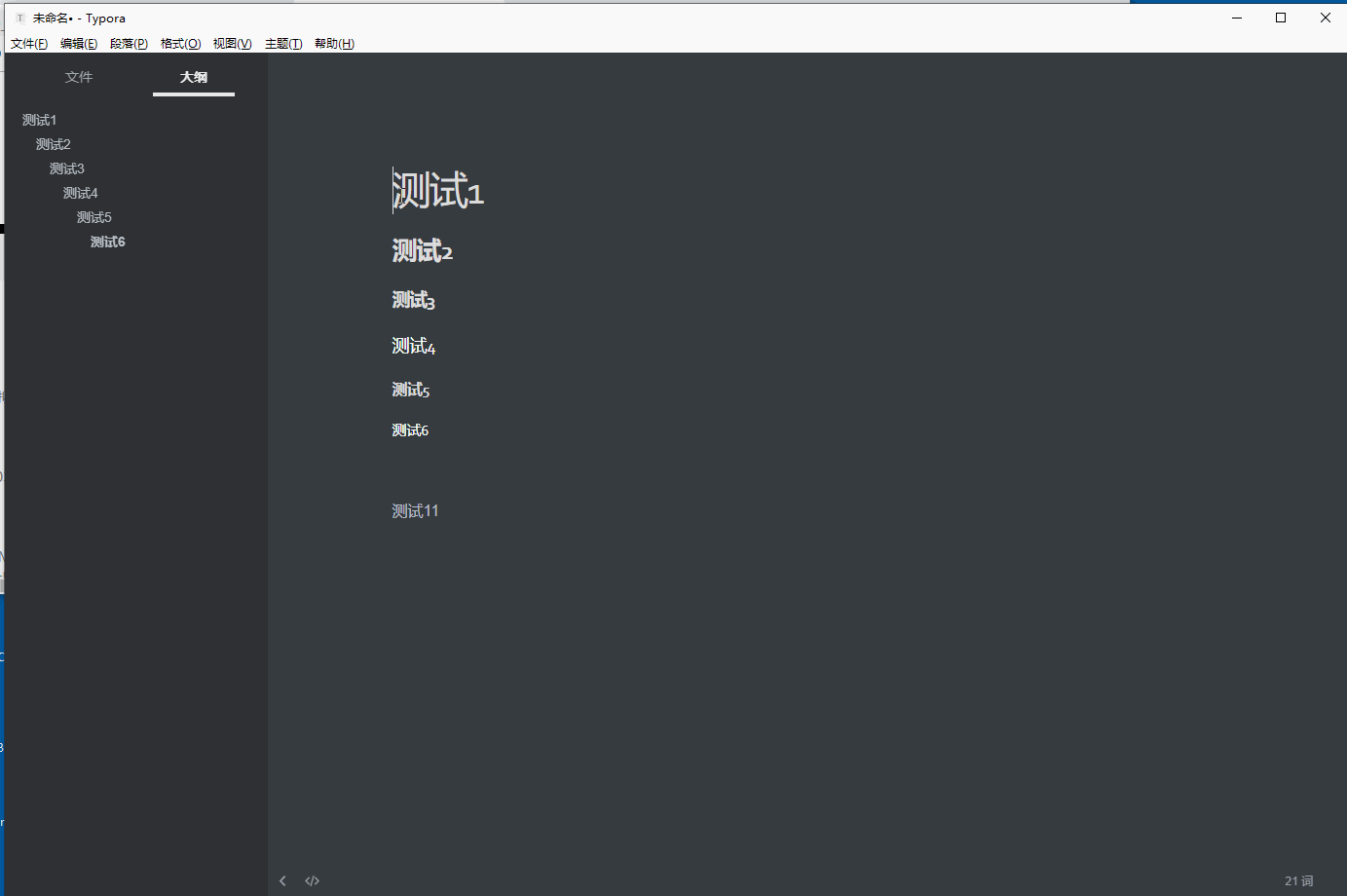This screenshot has height=896, width=1347.
Task: Place cursor in heading 测试5
Action: [411, 390]
